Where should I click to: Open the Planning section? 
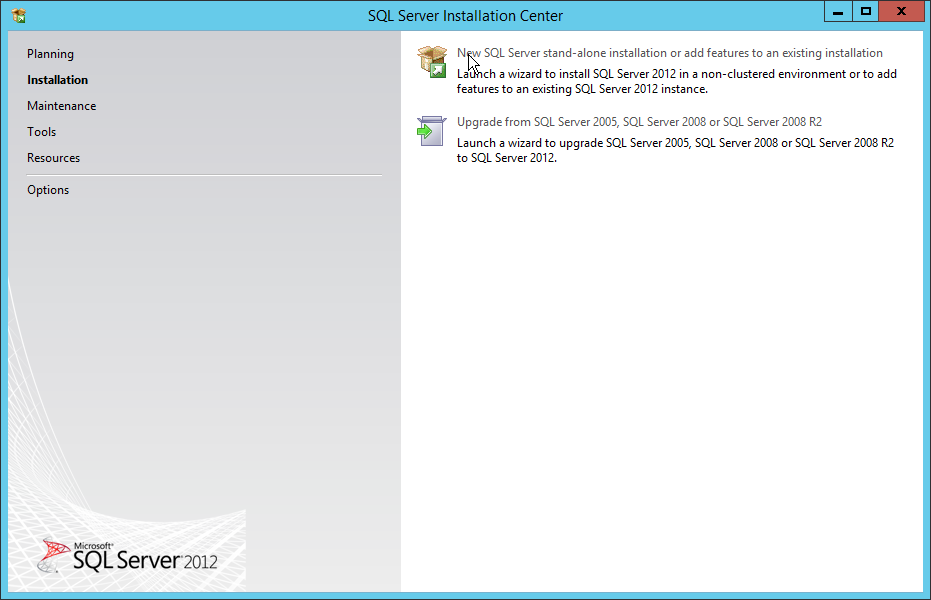click(50, 54)
